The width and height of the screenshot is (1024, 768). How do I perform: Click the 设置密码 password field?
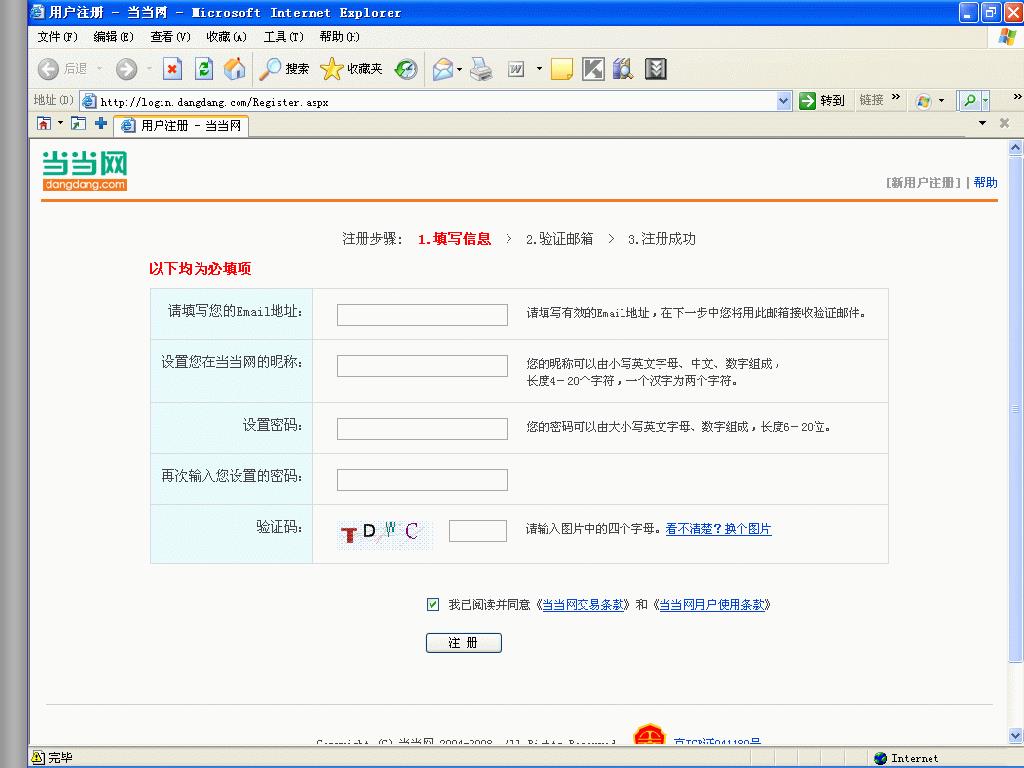click(x=423, y=428)
